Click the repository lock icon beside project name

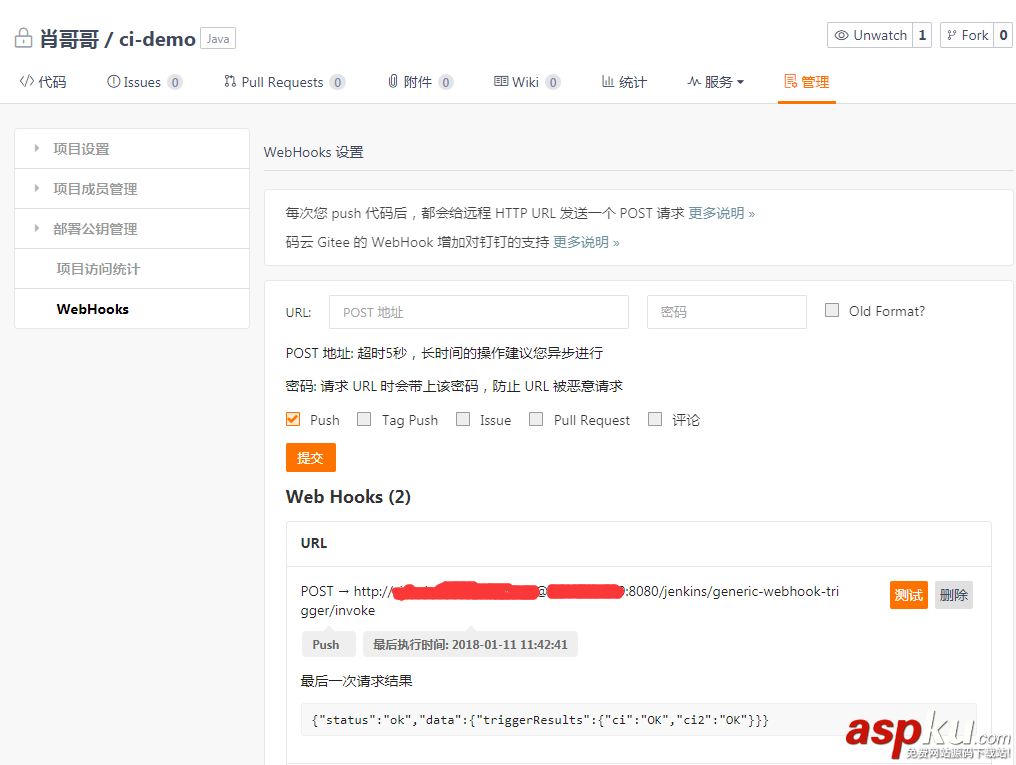(x=23, y=37)
